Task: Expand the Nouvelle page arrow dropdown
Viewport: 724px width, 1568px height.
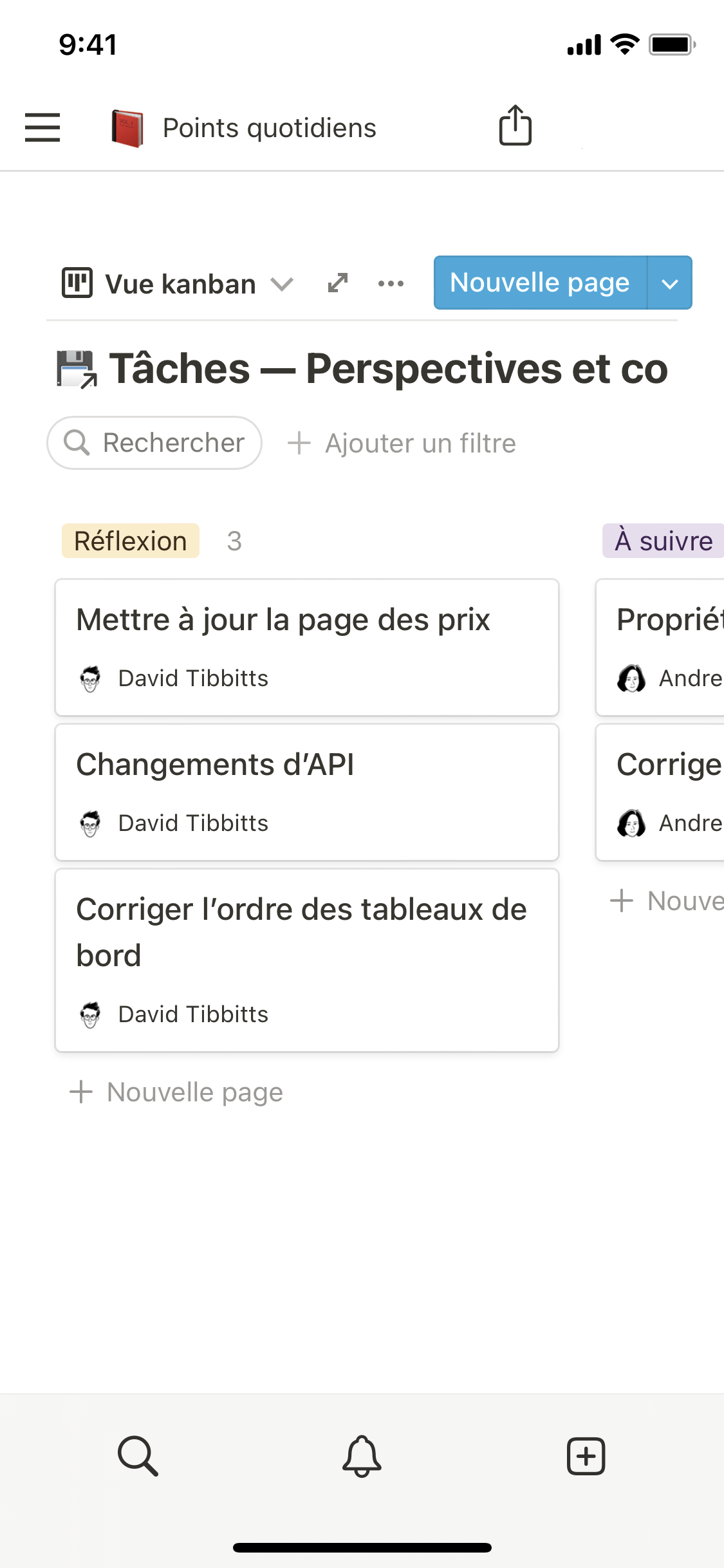Action: 669,283
